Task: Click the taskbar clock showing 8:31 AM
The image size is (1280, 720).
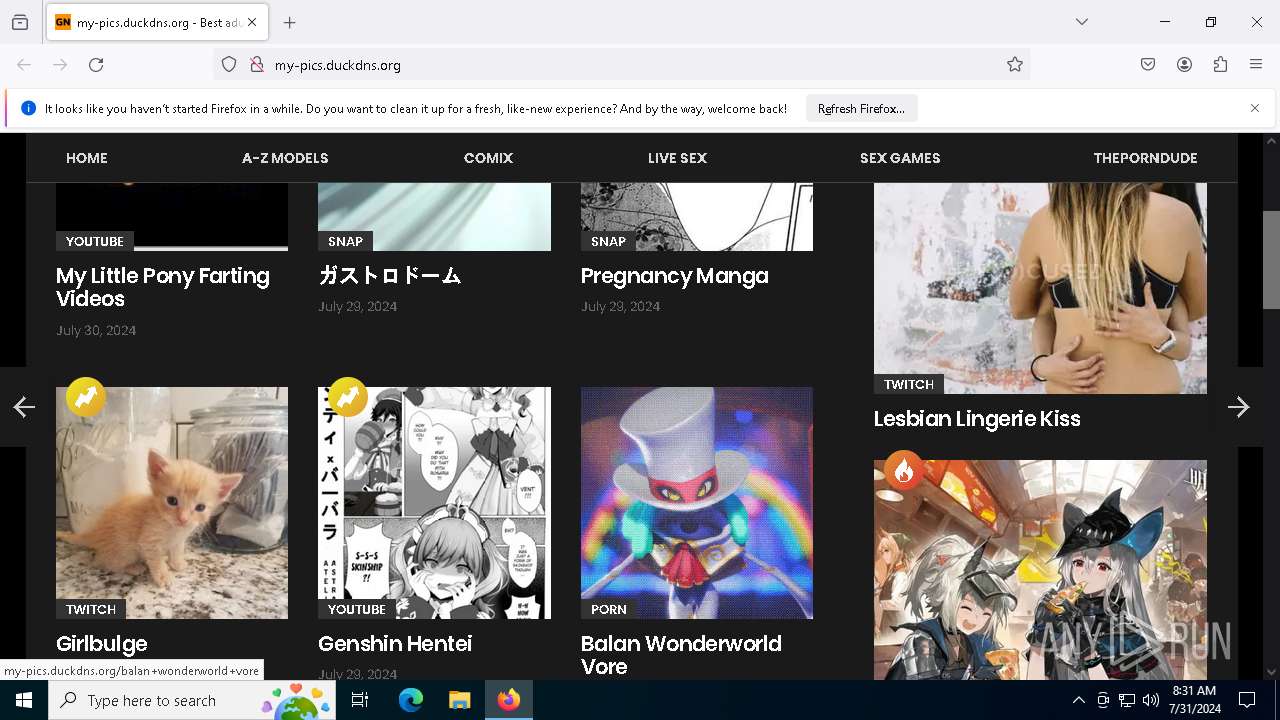Action: pyautogui.click(x=1194, y=700)
